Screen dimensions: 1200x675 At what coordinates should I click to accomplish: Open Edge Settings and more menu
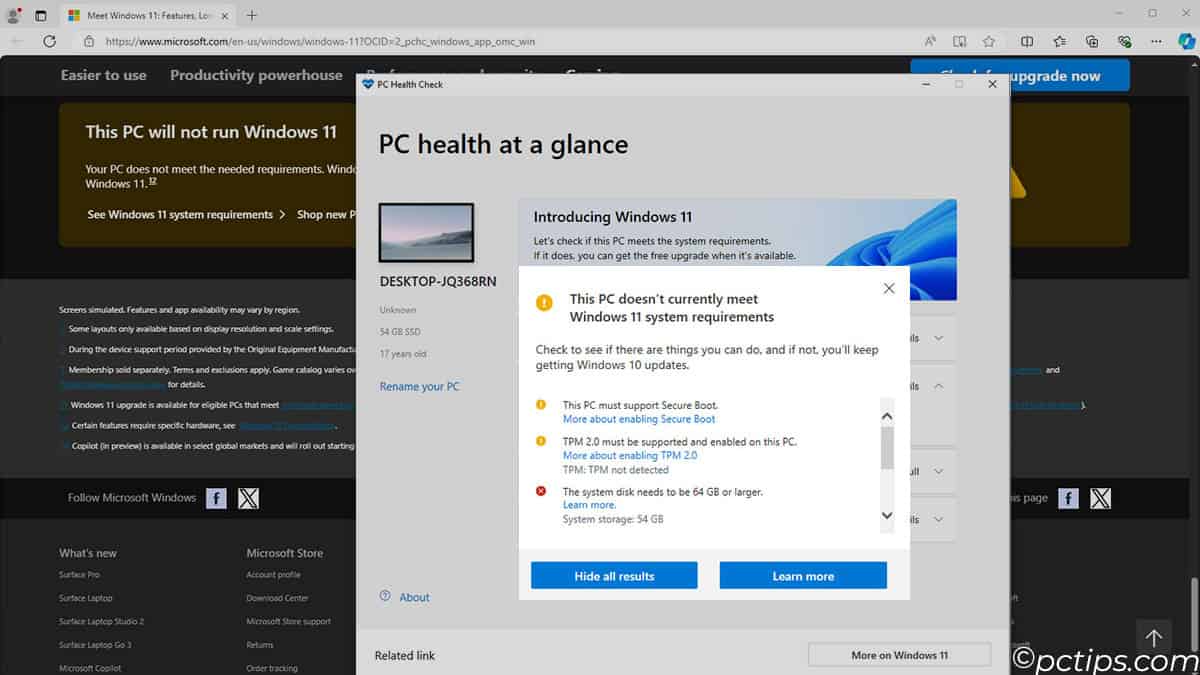1158,41
